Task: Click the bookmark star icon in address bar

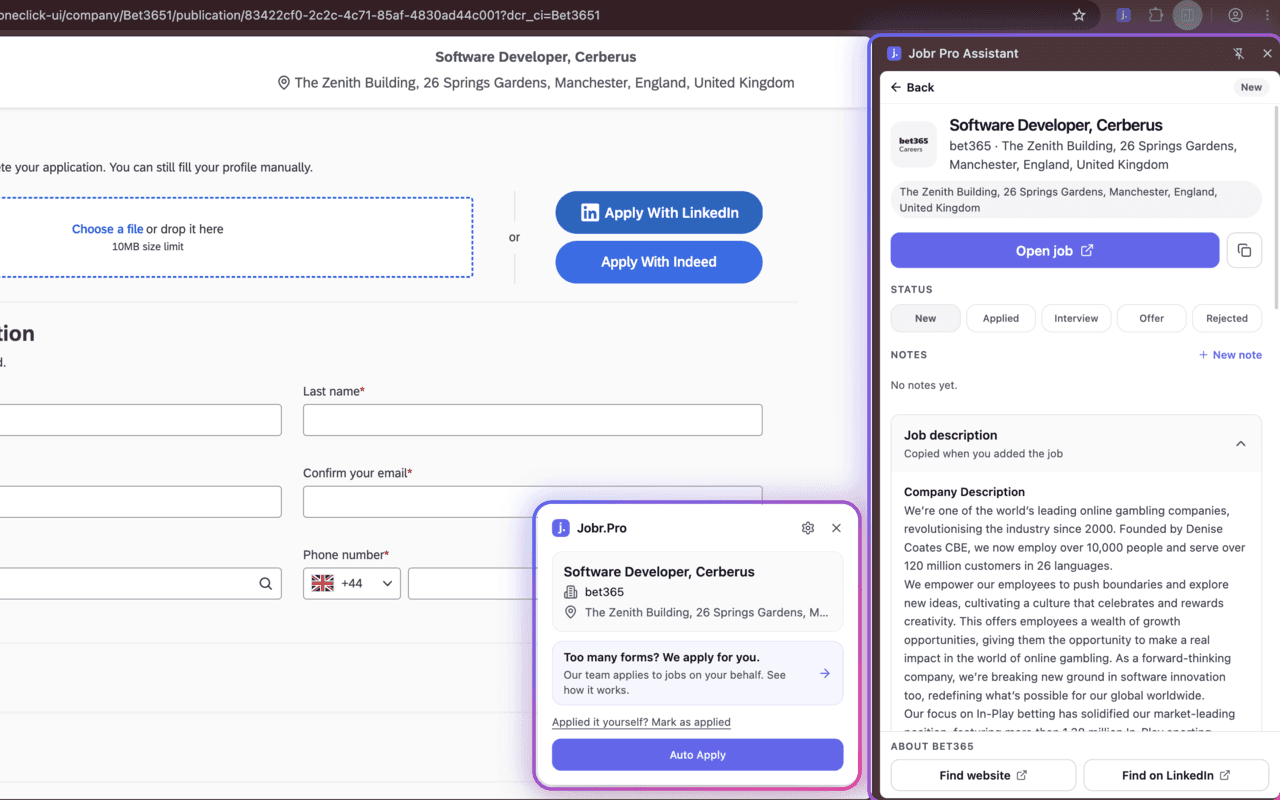Action: tap(1079, 15)
